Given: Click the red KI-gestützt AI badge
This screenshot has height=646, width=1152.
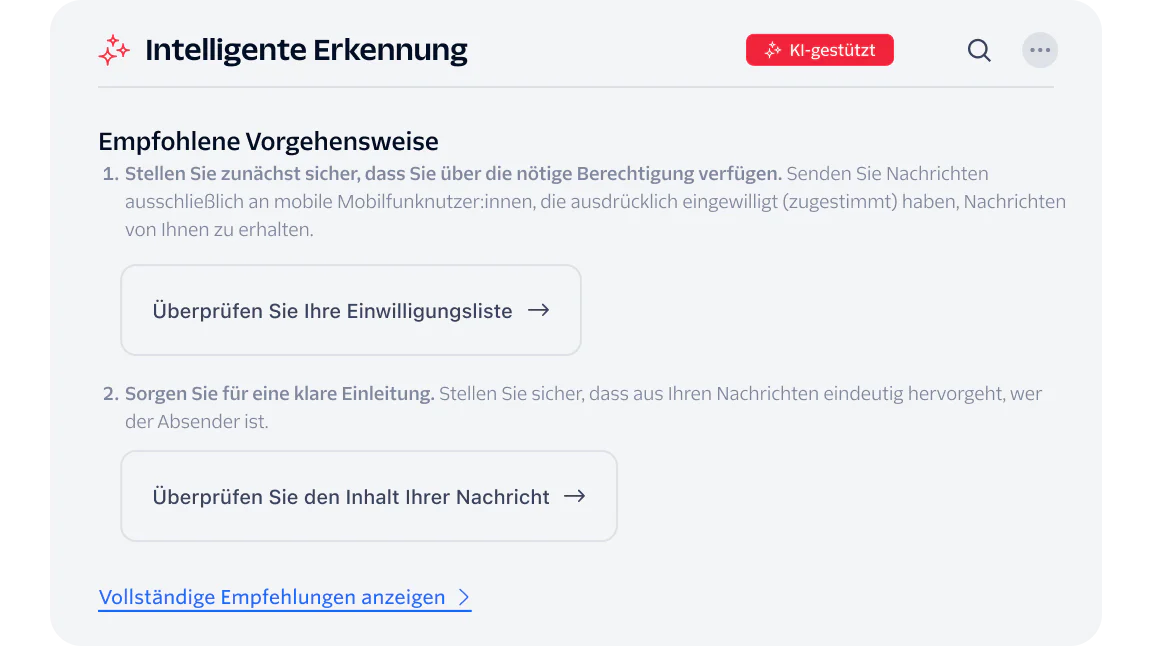Looking at the screenshot, I should click(x=819, y=49).
